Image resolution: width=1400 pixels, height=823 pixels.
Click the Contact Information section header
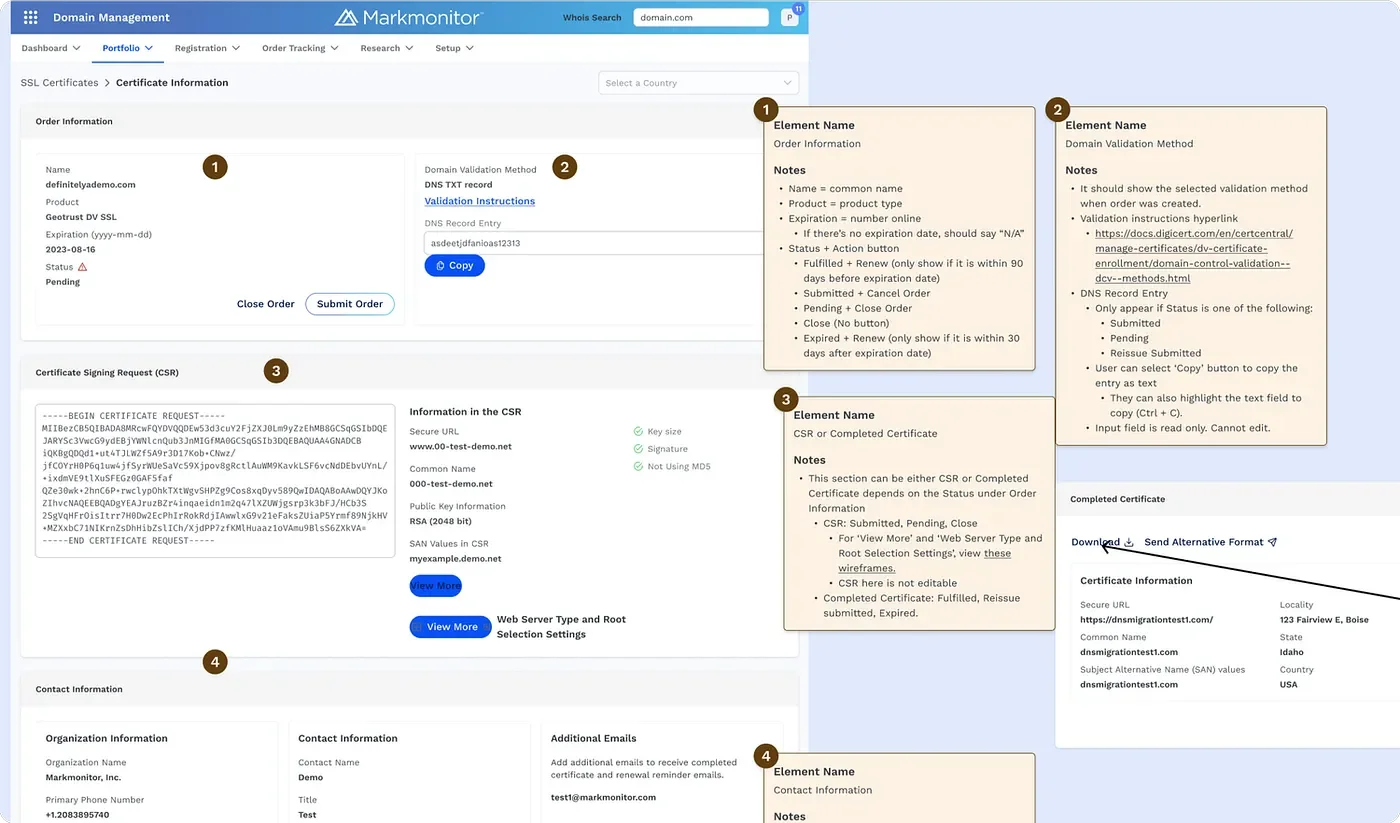[x=79, y=689]
